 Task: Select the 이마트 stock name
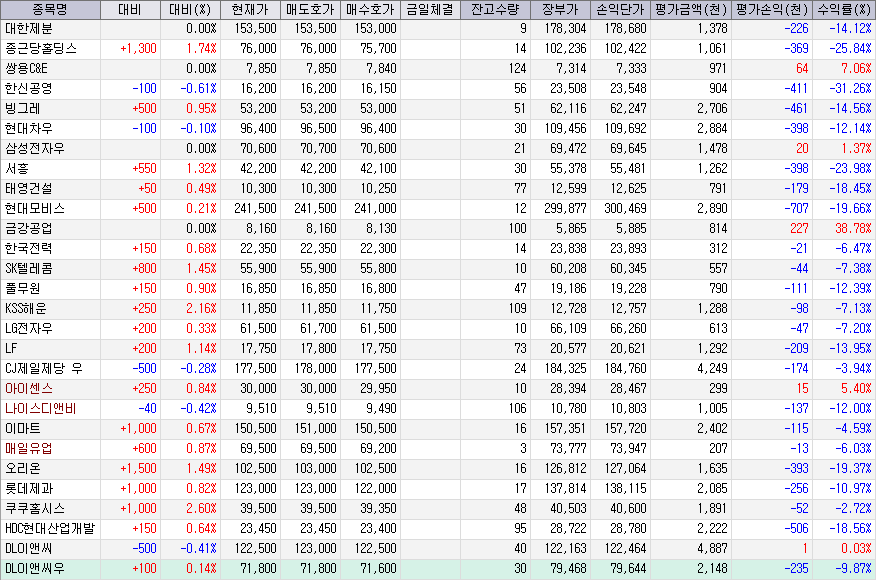(22, 428)
